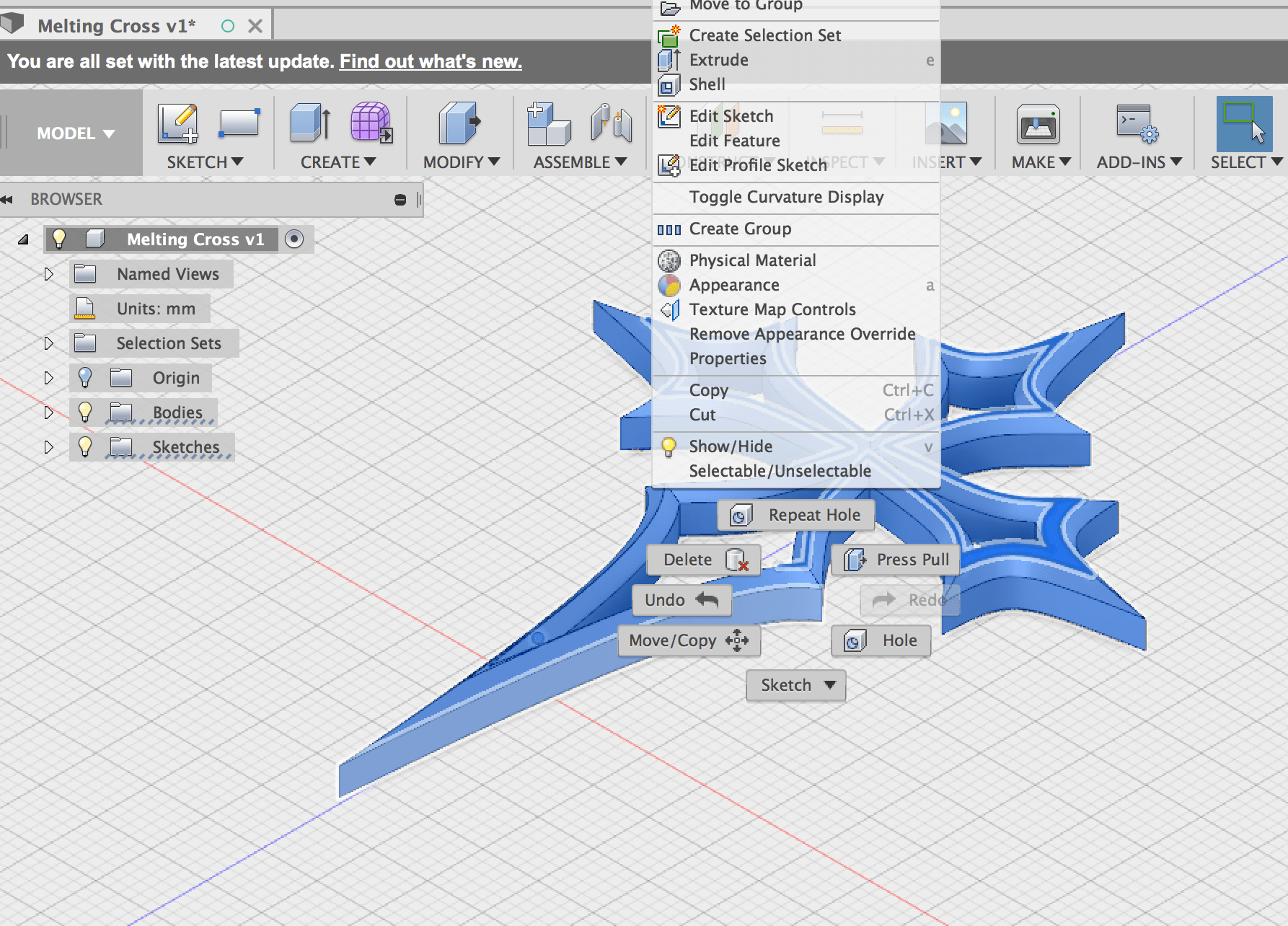Choose Extrude from the context menu

point(718,60)
